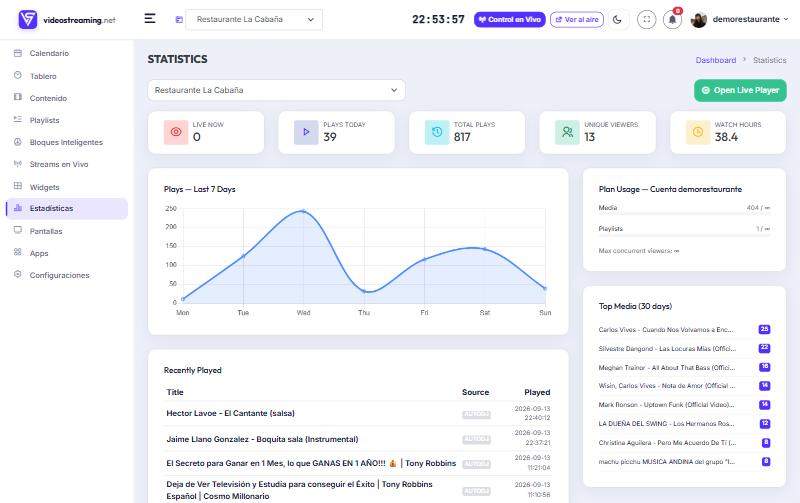
Task: Open demorestaurante account menu
Action: coord(750,19)
